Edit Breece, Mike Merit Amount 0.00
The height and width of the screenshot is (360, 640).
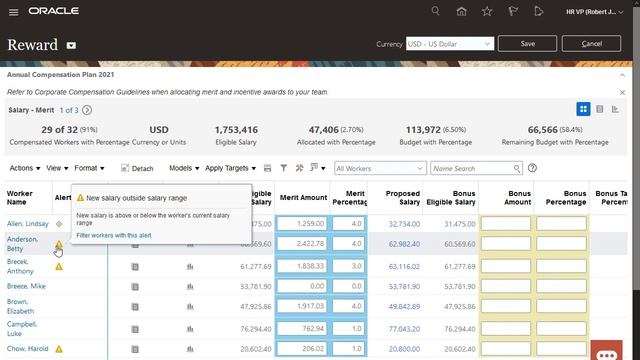tap(302, 286)
